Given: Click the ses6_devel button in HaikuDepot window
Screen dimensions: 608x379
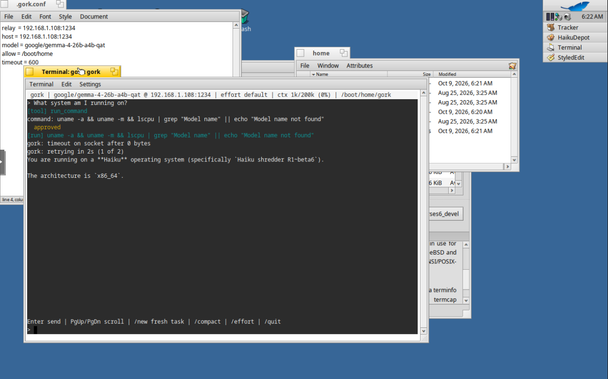Looking at the screenshot, I should coord(446,214).
